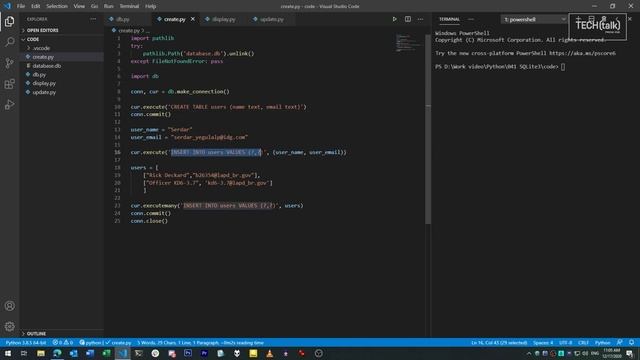This screenshot has width=640, height=360.
Task: Close the create.py tab
Action: (x=193, y=19)
